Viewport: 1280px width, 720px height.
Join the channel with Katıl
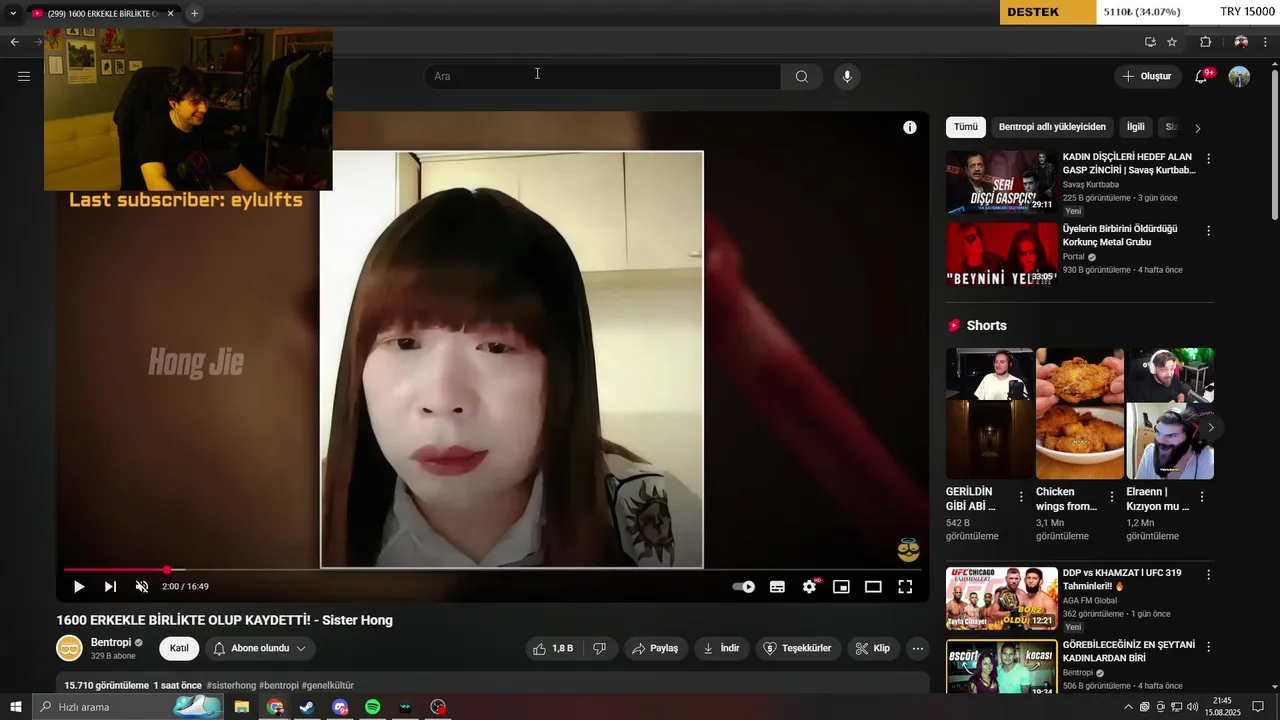point(179,648)
